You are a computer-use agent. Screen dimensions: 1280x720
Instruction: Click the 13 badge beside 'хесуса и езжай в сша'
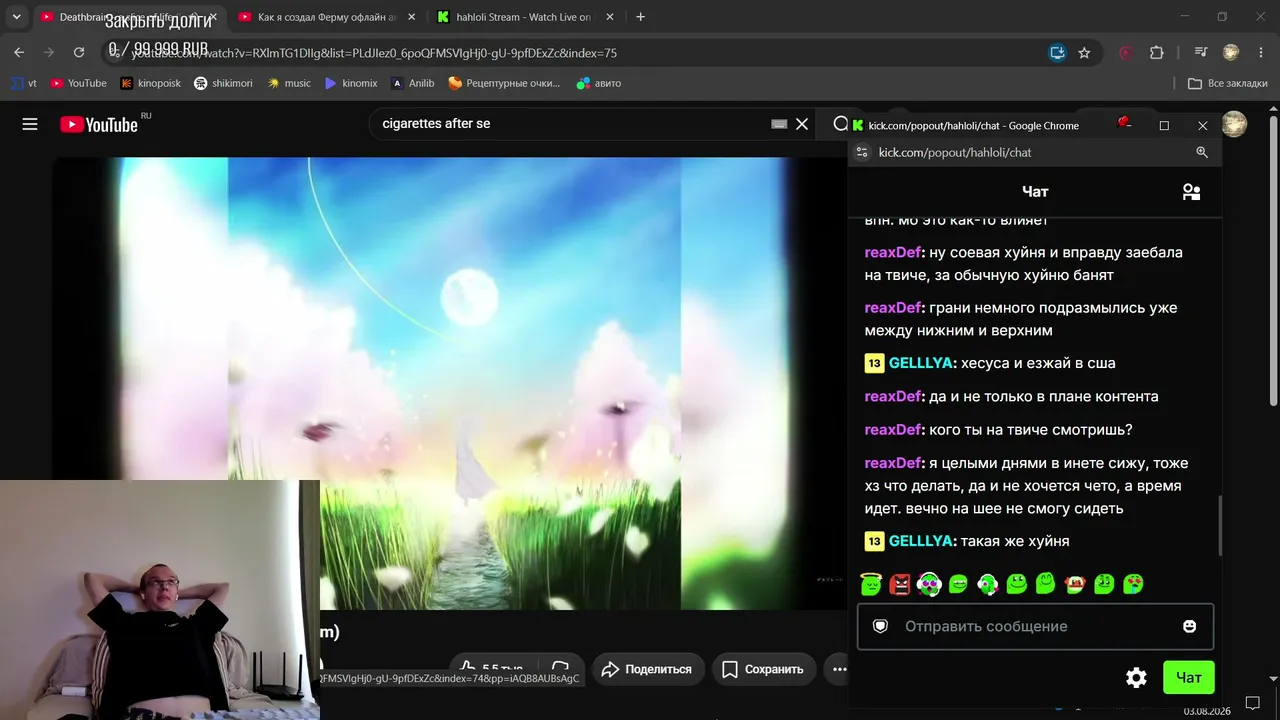875,363
